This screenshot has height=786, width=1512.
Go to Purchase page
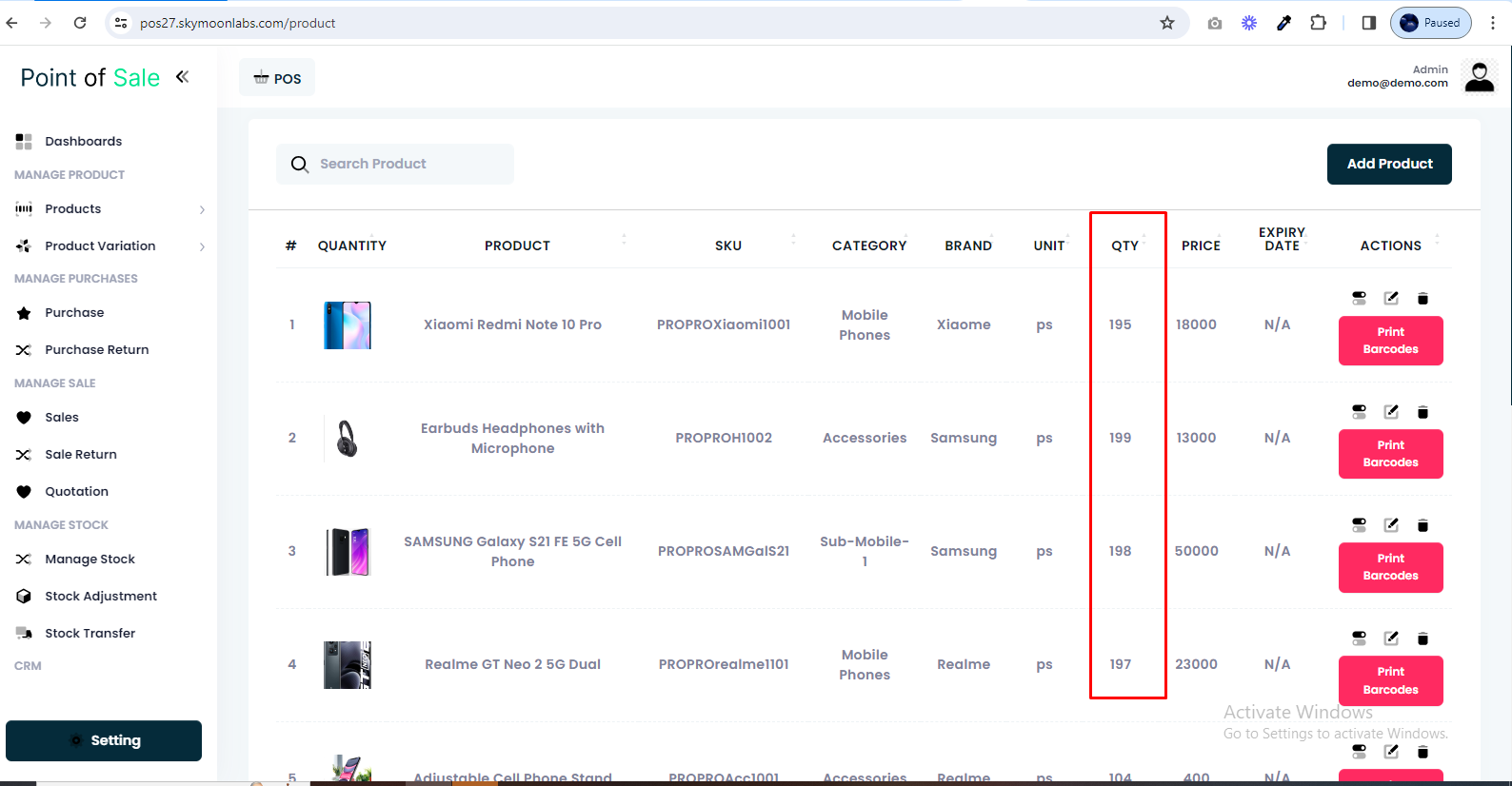point(74,312)
